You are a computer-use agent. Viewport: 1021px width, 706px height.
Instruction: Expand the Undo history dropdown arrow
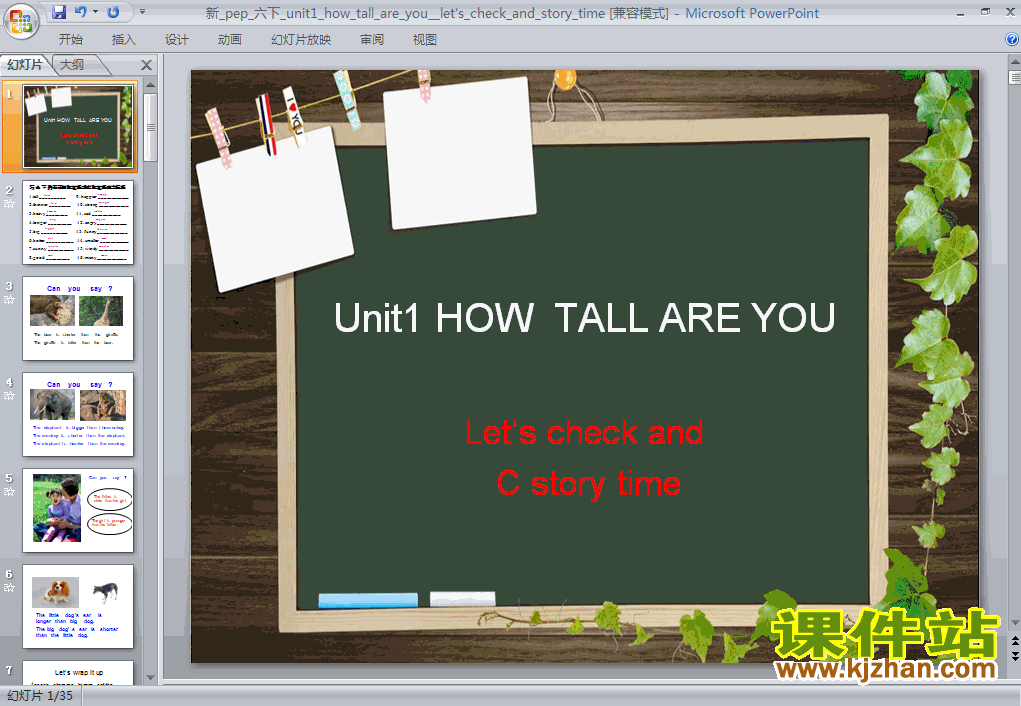pyautogui.click(x=96, y=12)
